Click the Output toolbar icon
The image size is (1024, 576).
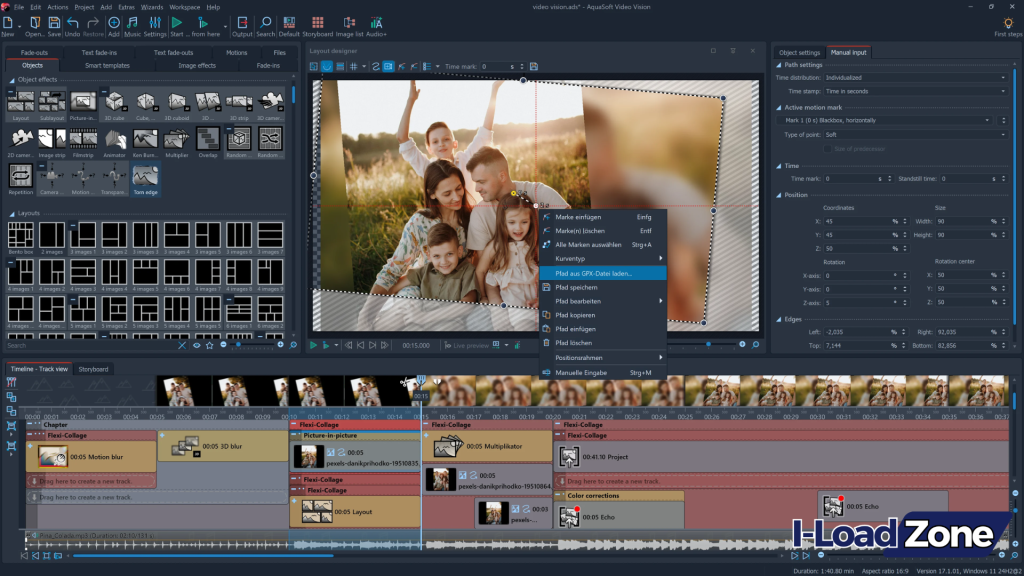click(x=240, y=22)
